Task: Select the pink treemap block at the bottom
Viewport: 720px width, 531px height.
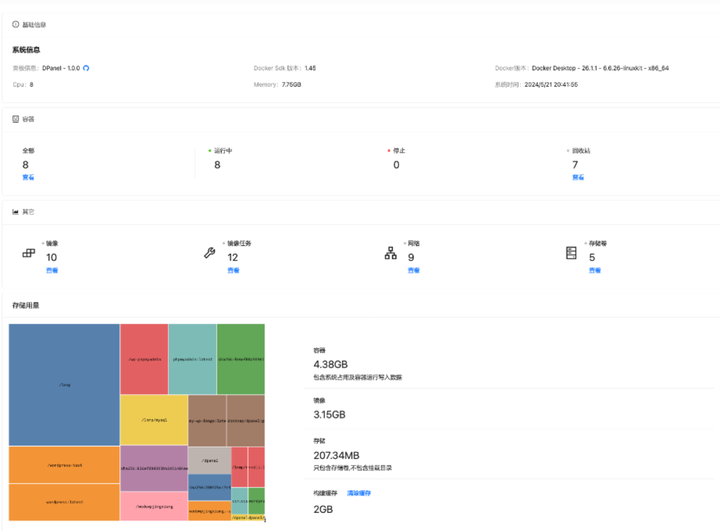Action: coord(154,506)
